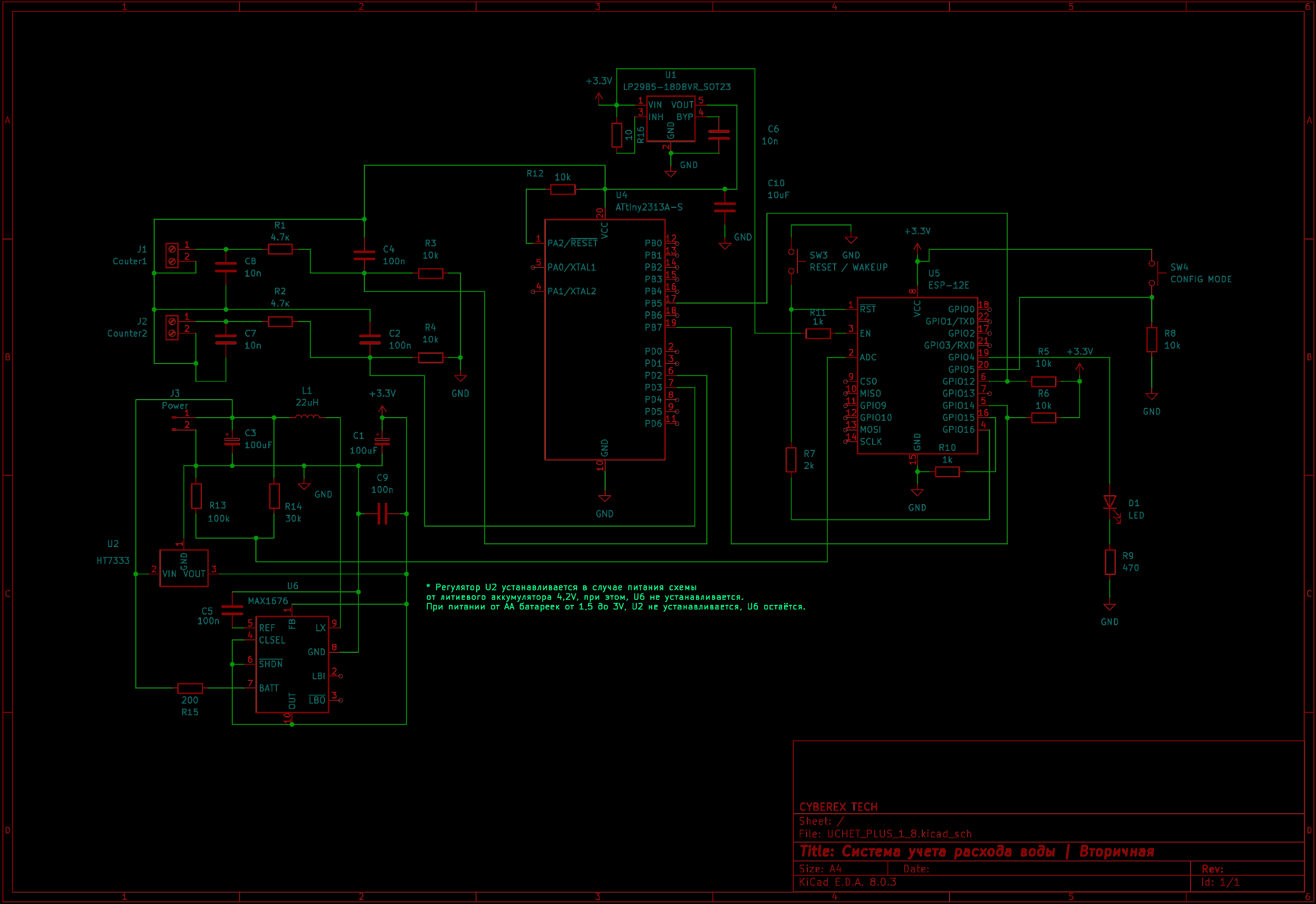Image resolution: width=1316 pixels, height=904 pixels.
Task: Click the 'BATT' pin label on U6
Action: (x=269, y=688)
